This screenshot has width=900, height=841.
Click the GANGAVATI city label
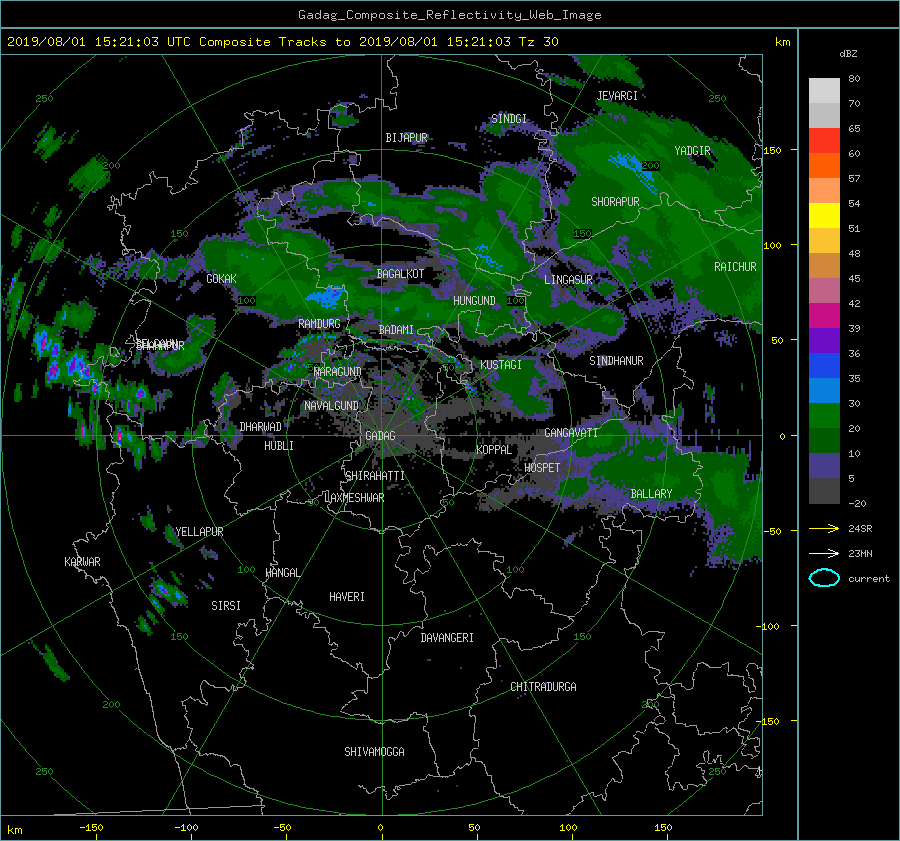pos(571,433)
